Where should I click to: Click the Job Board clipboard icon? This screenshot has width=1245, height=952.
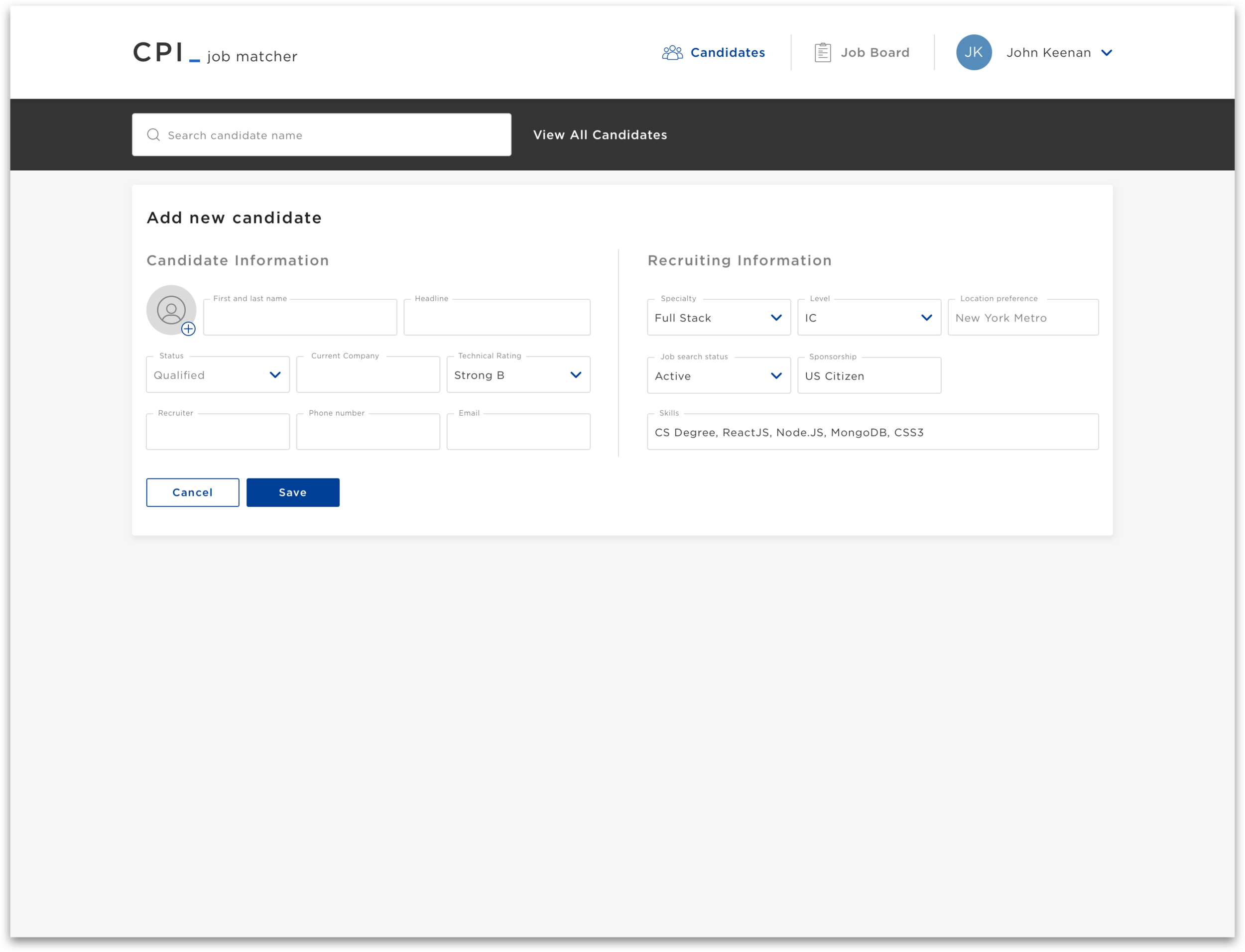pyautogui.click(x=822, y=52)
